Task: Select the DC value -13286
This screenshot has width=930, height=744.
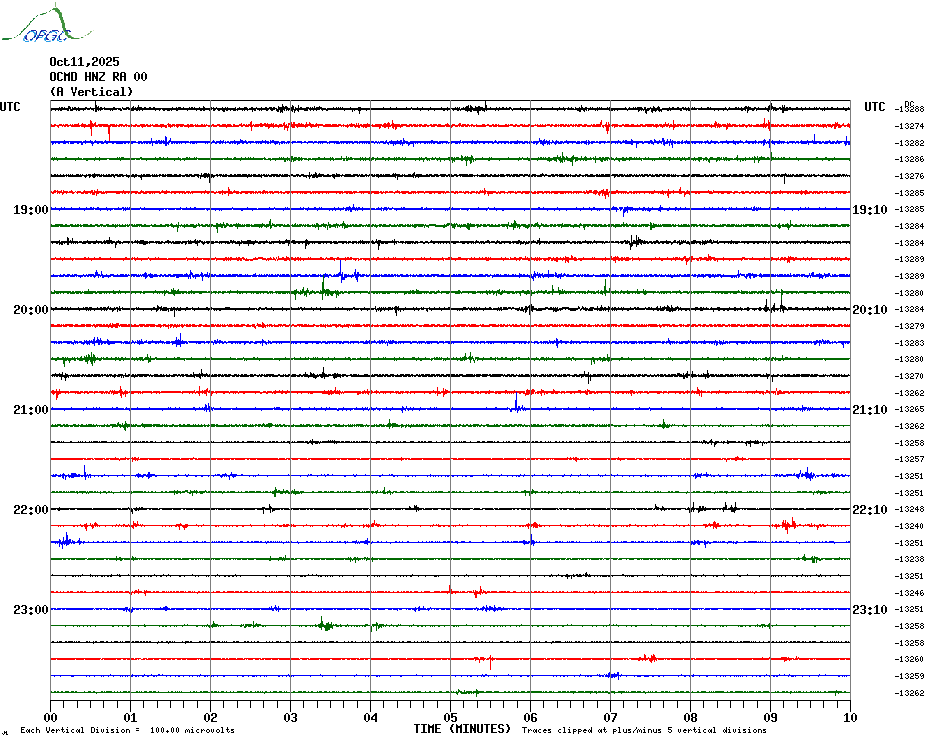Action: [x=910, y=160]
